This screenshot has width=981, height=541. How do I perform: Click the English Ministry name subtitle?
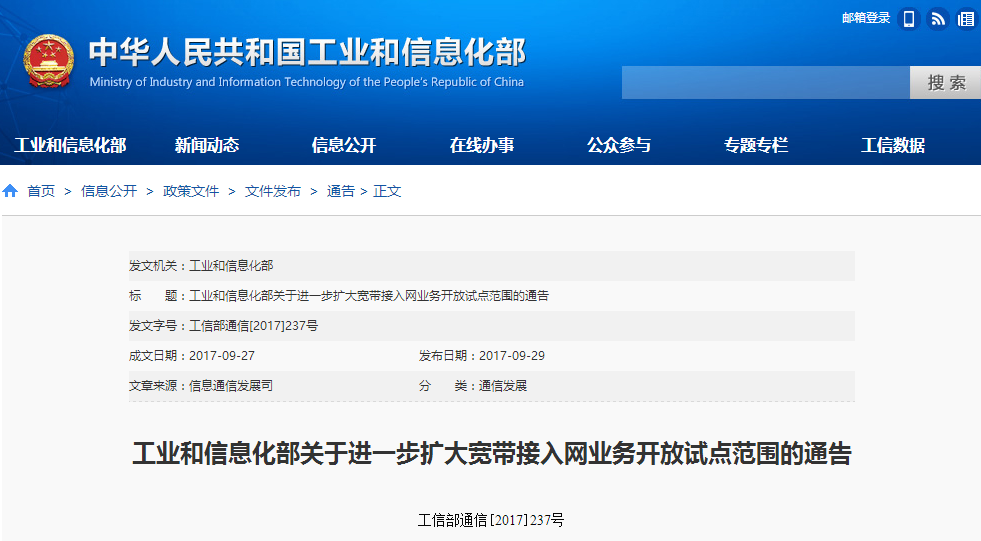click(x=307, y=82)
